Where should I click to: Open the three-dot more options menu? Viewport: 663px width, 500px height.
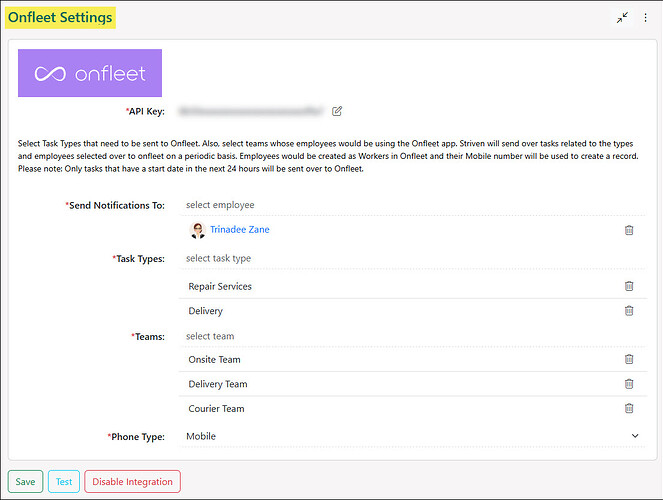point(645,17)
